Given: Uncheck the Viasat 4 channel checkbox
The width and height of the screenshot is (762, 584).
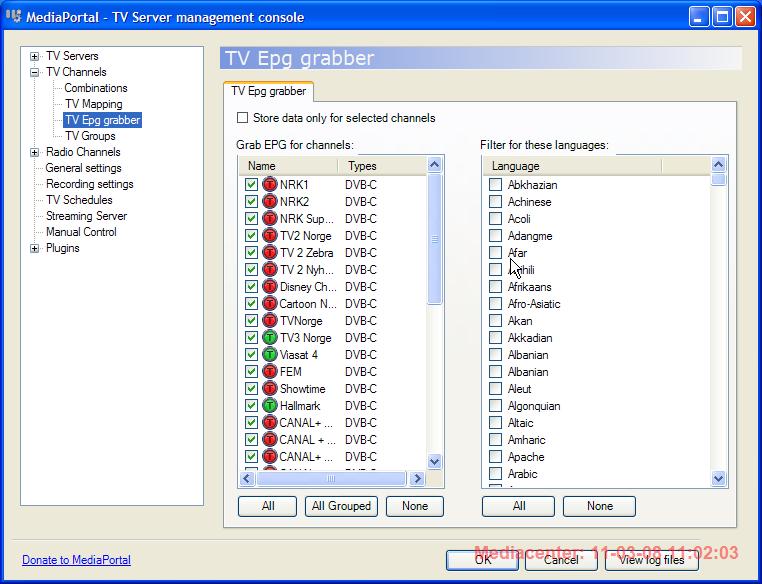Looking at the screenshot, I should coord(251,355).
